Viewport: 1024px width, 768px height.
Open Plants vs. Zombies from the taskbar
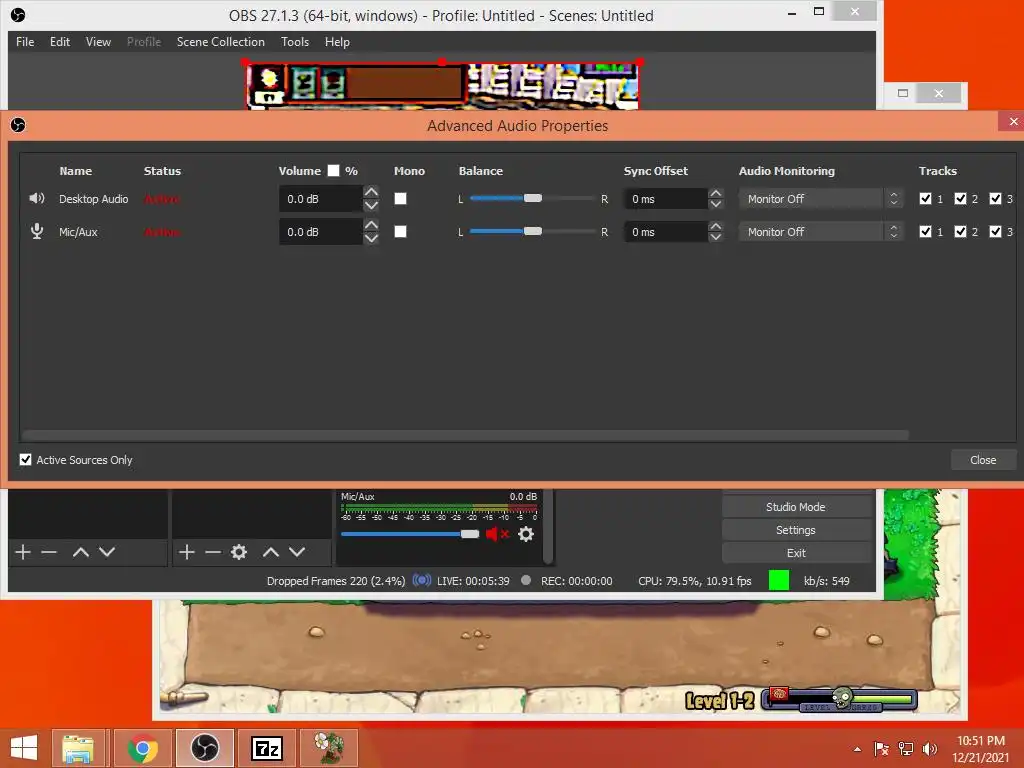click(329, 748)
